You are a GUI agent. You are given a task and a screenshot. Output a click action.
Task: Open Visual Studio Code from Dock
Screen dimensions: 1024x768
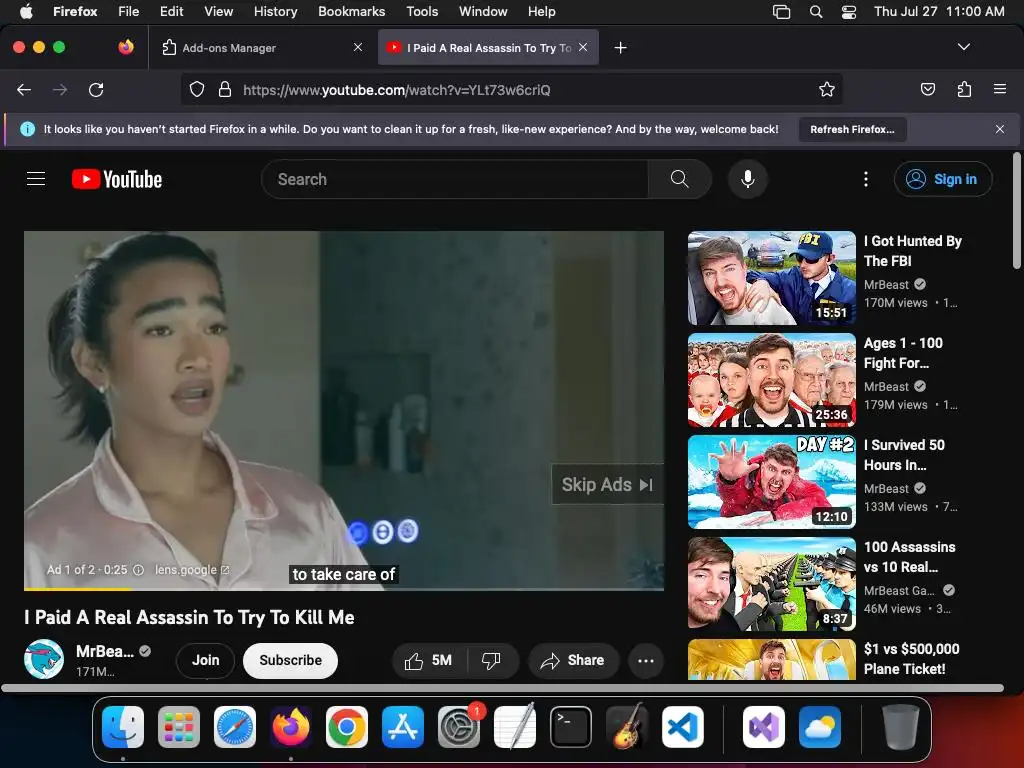(682, 727)
